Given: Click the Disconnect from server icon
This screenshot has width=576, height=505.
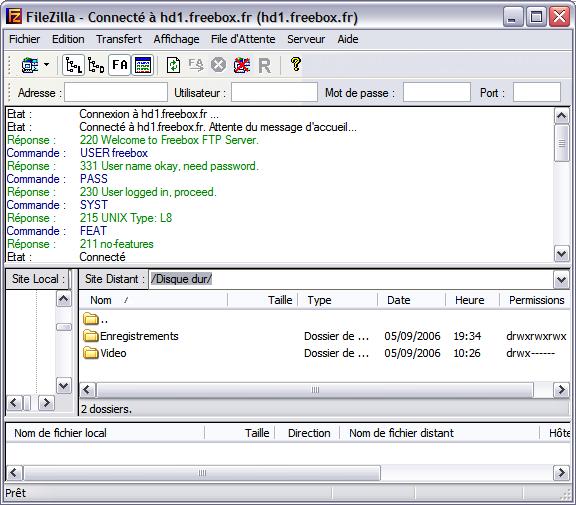Looking at the screenshot, I should click(x=242, y=65).
